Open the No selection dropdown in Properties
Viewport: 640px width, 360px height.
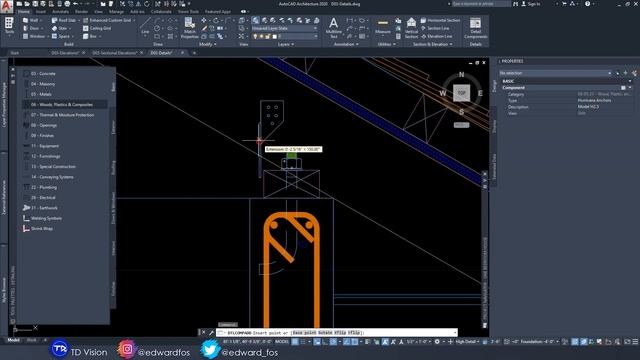pos(556,73)
